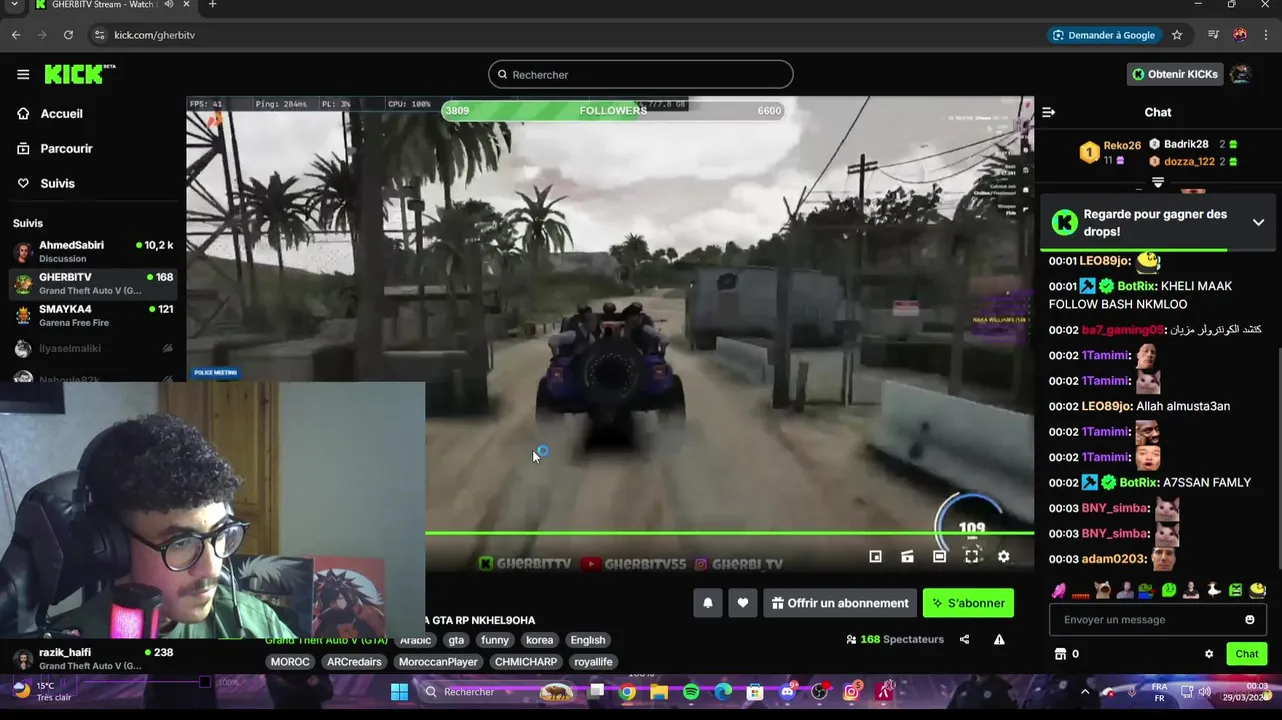This screenshot has width=1282, height=720.
Task: Toggle stream notification bell
Action: (x=708, y=603)
